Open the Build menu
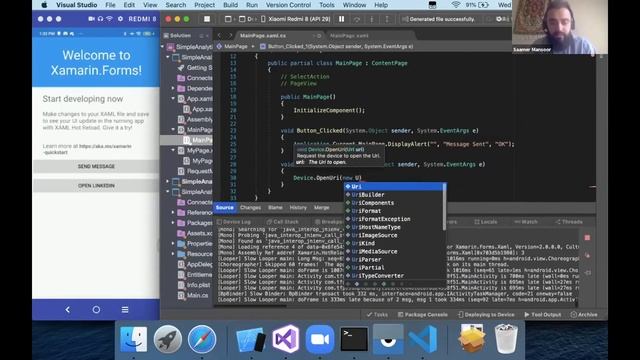 (230, 5)
